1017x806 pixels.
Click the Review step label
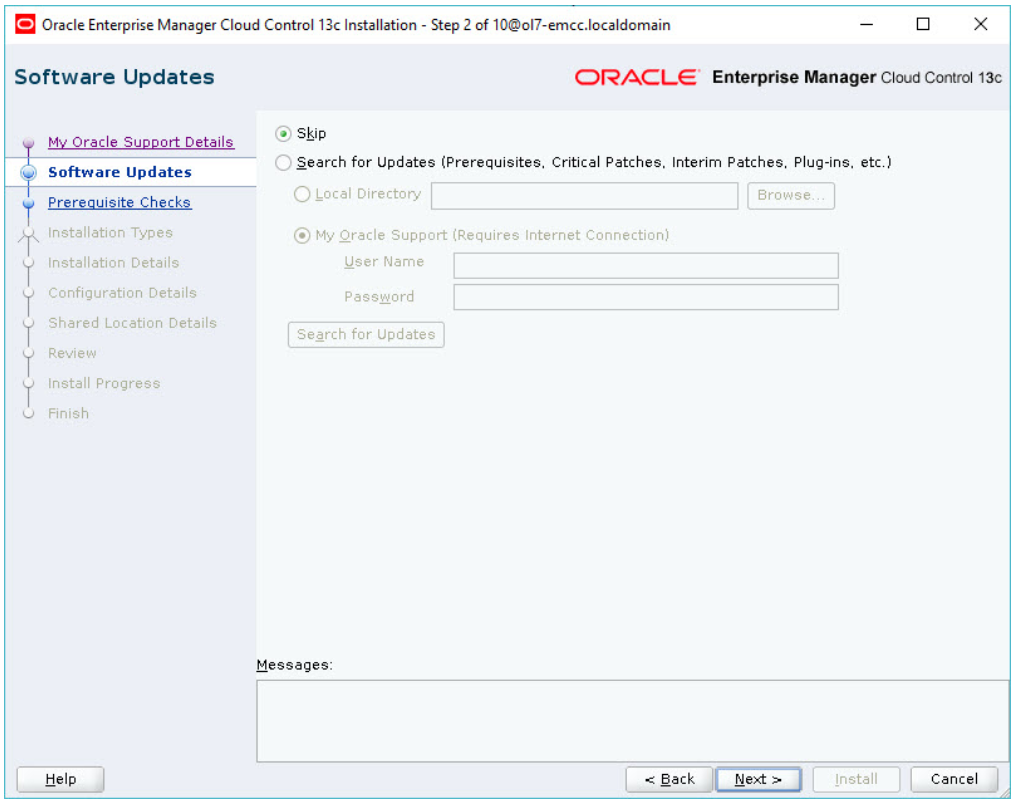tap(72, 353)
